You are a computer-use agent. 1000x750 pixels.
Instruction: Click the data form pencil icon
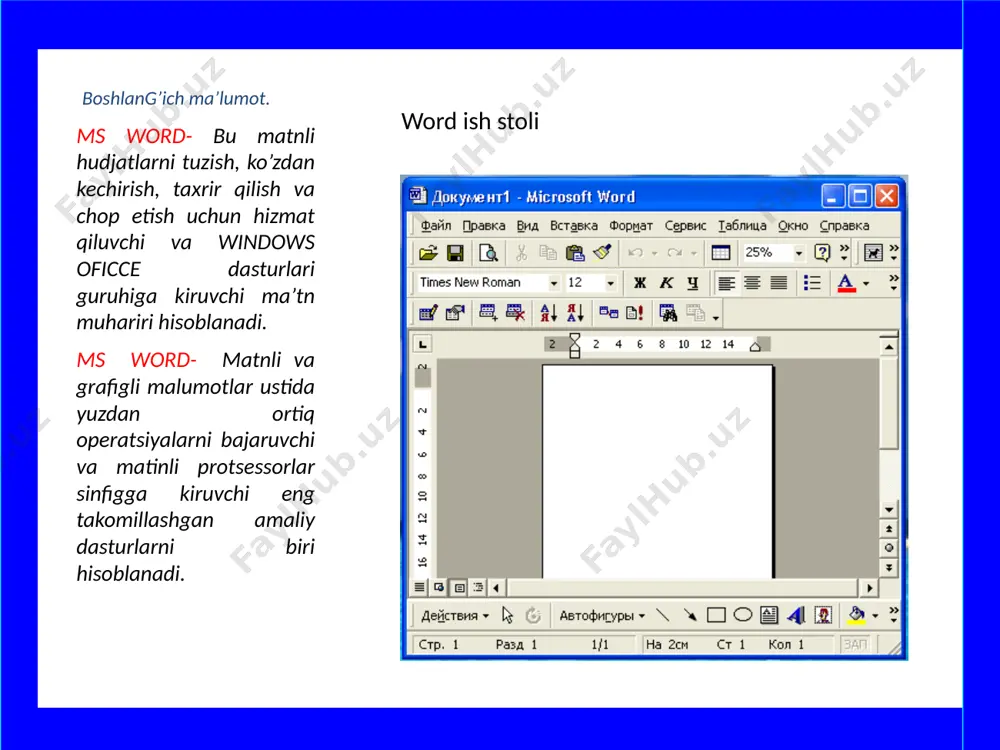429,313
